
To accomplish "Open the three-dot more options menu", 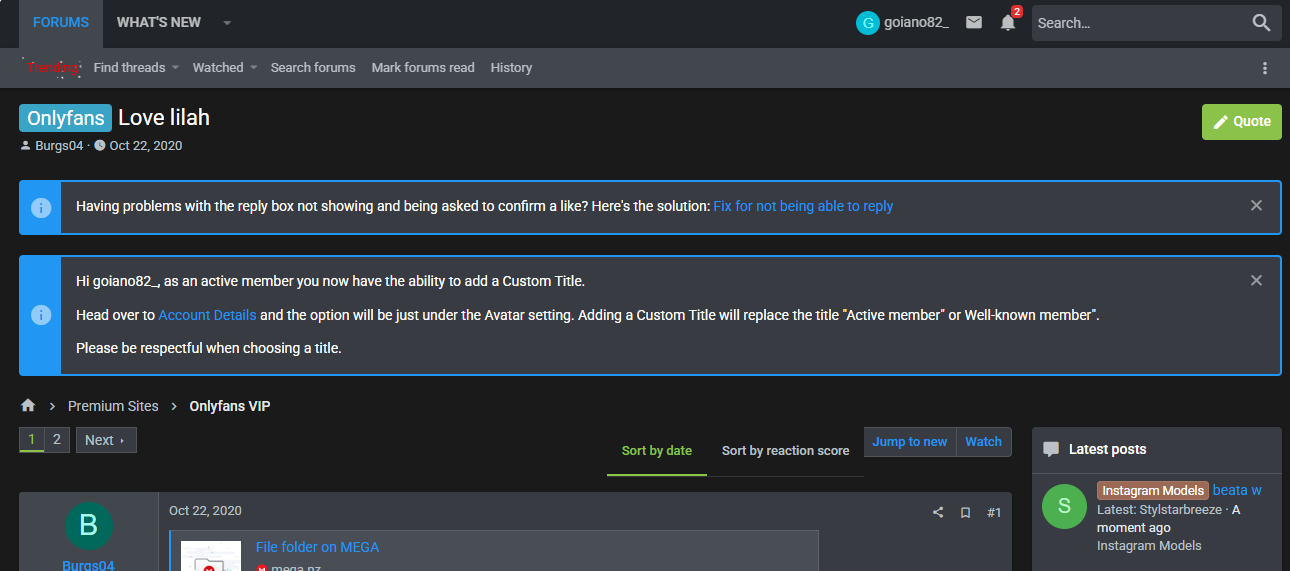I will 1265,68.
